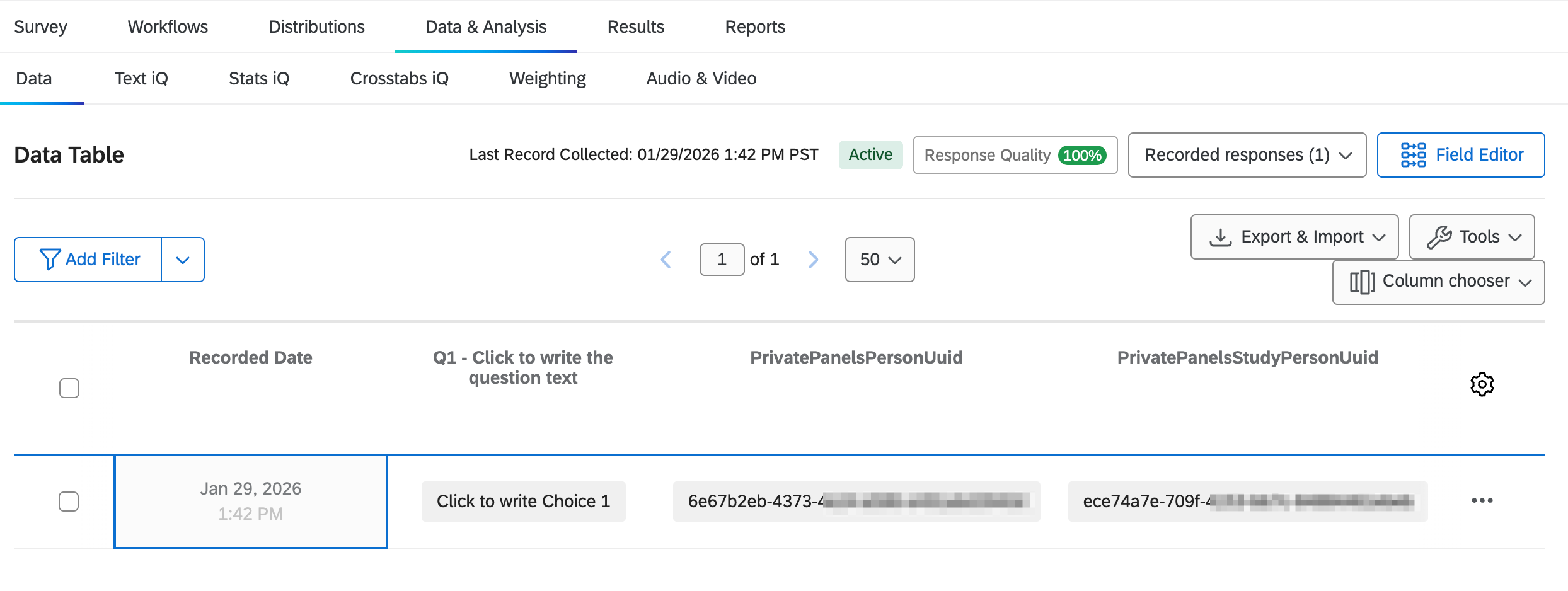
Task: Expand the Add Filter dropdown arrow
Action: (x=183, y=260)
